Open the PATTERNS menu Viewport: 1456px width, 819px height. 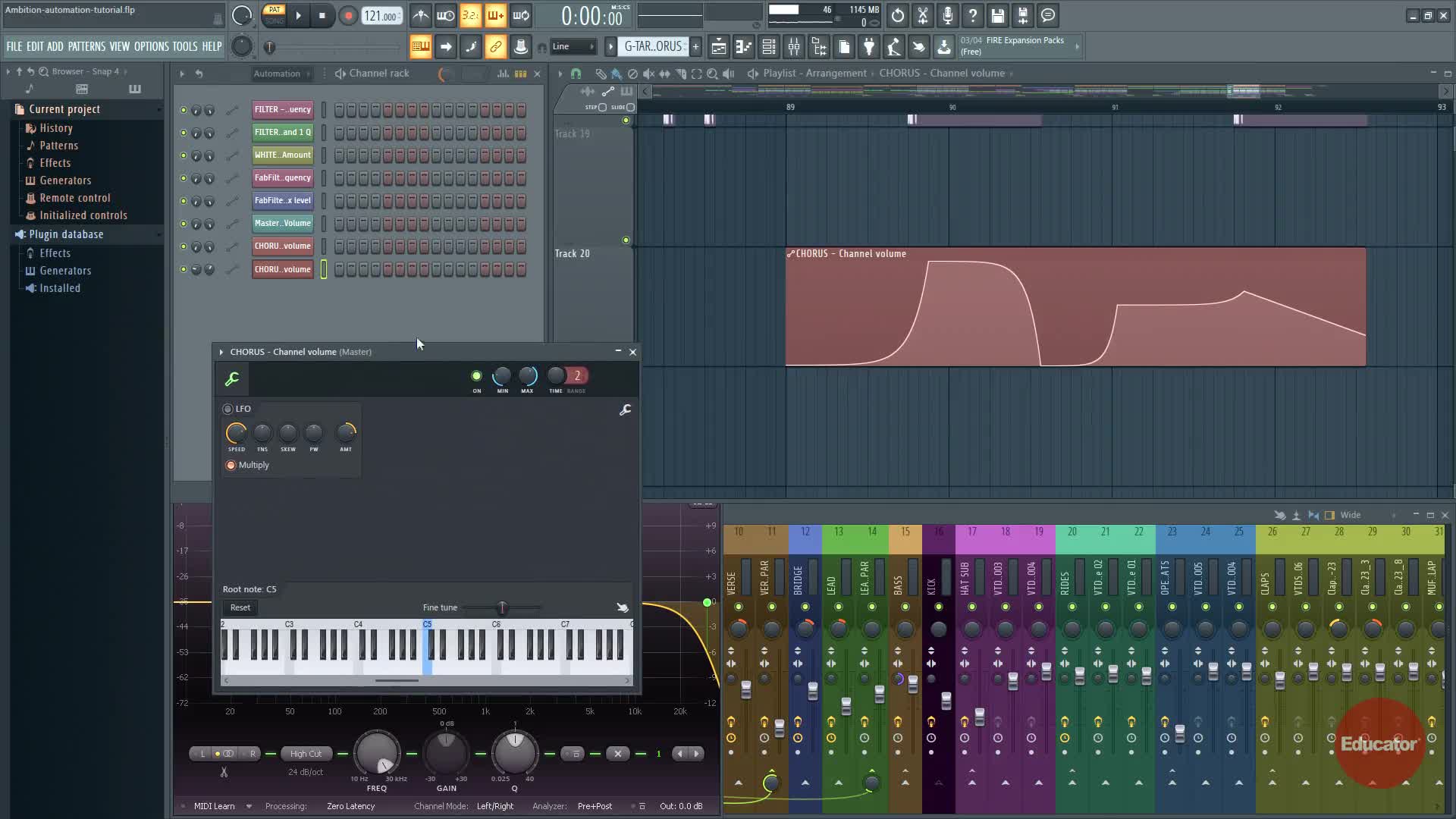click(86, 47)
